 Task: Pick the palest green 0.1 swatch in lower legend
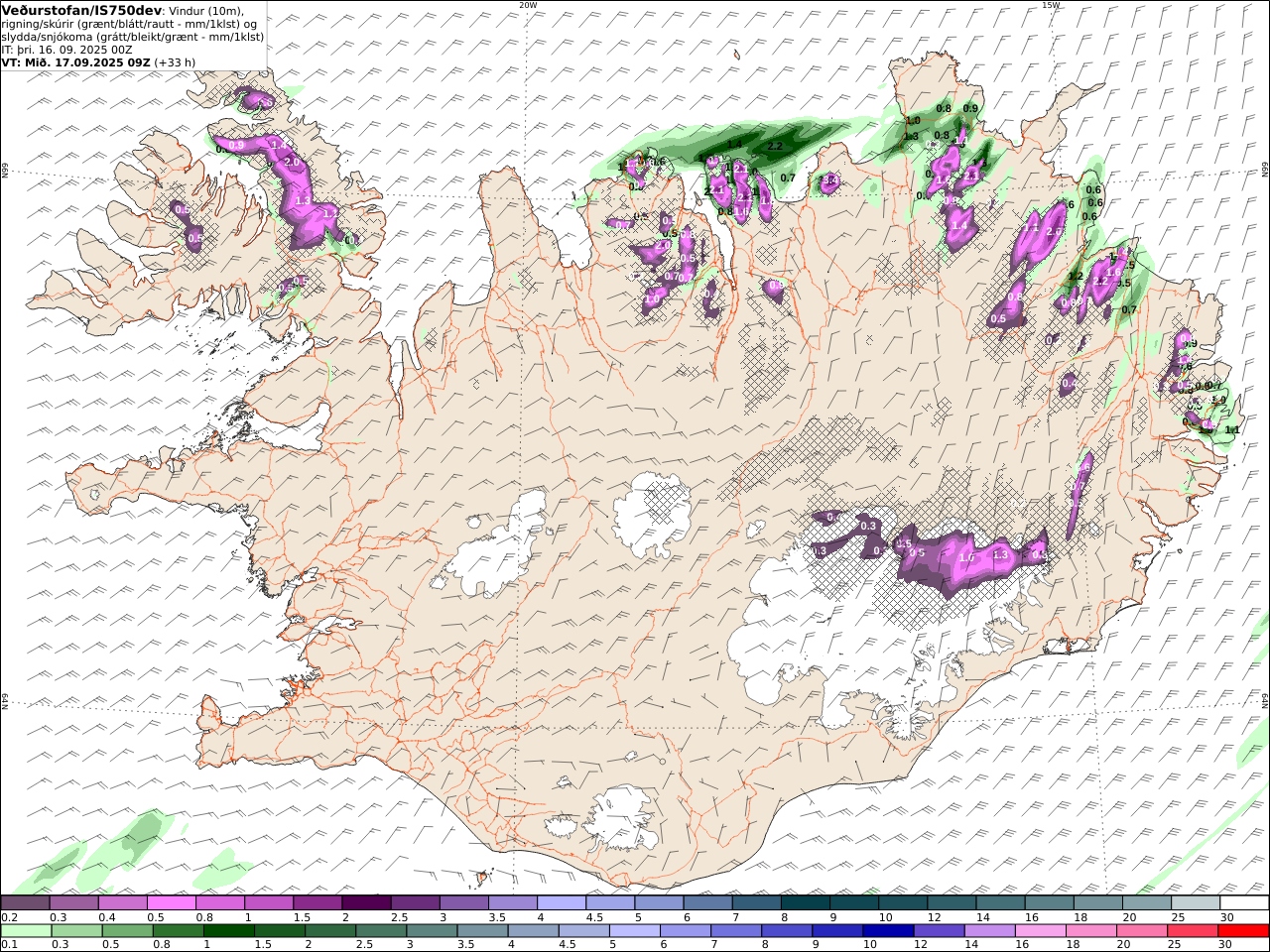(x=26, y=931)
